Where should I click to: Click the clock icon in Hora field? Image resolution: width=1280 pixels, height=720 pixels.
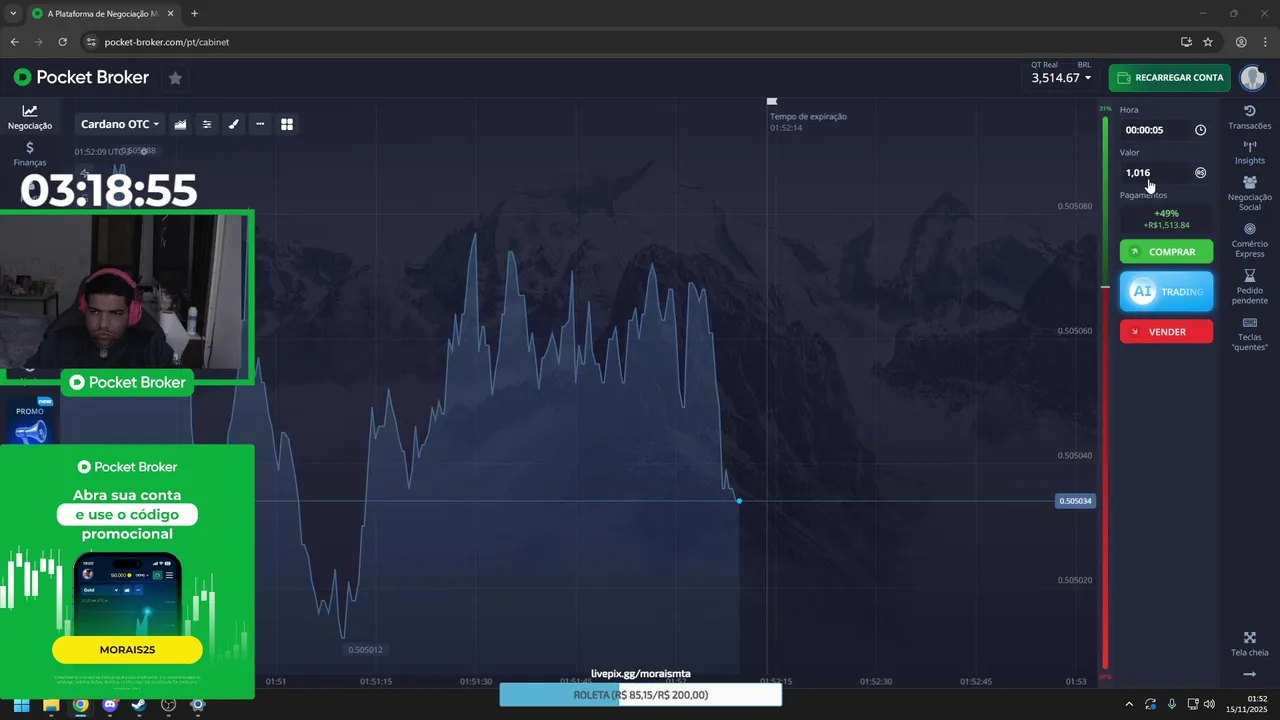[x=1200, y=130]
